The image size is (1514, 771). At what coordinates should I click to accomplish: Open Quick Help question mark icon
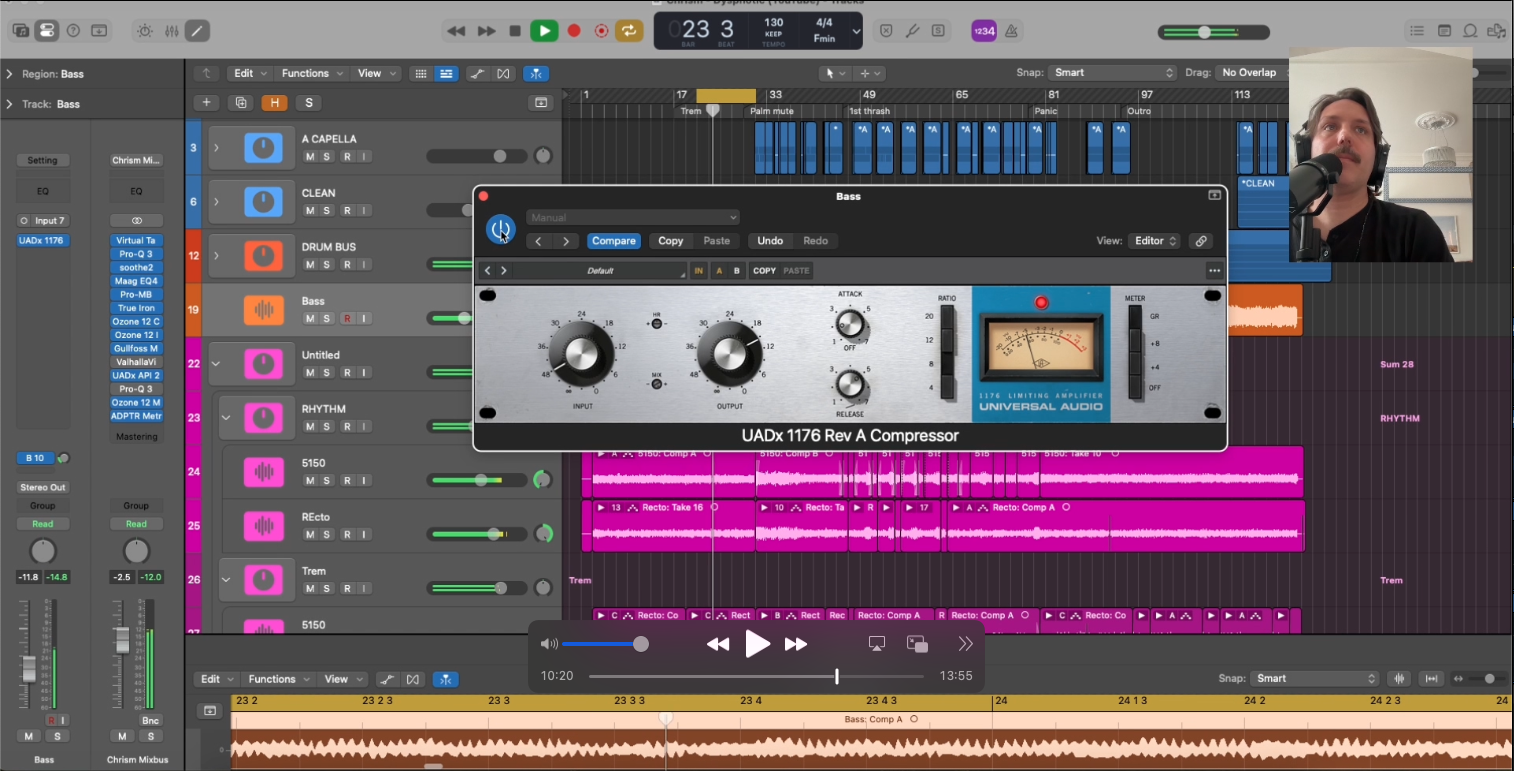(73, 31)
